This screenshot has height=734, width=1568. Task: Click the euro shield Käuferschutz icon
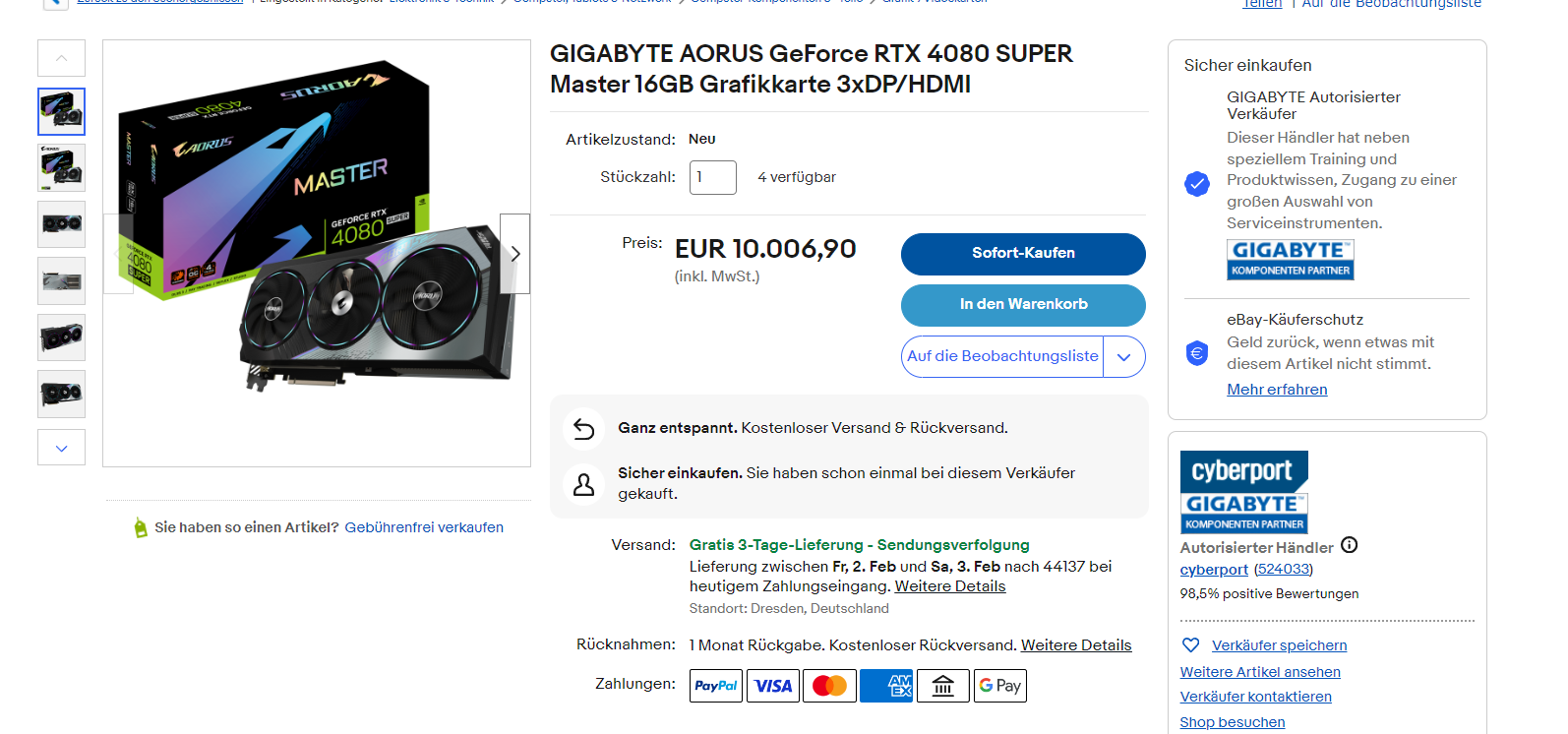(x=1197, y=353)
